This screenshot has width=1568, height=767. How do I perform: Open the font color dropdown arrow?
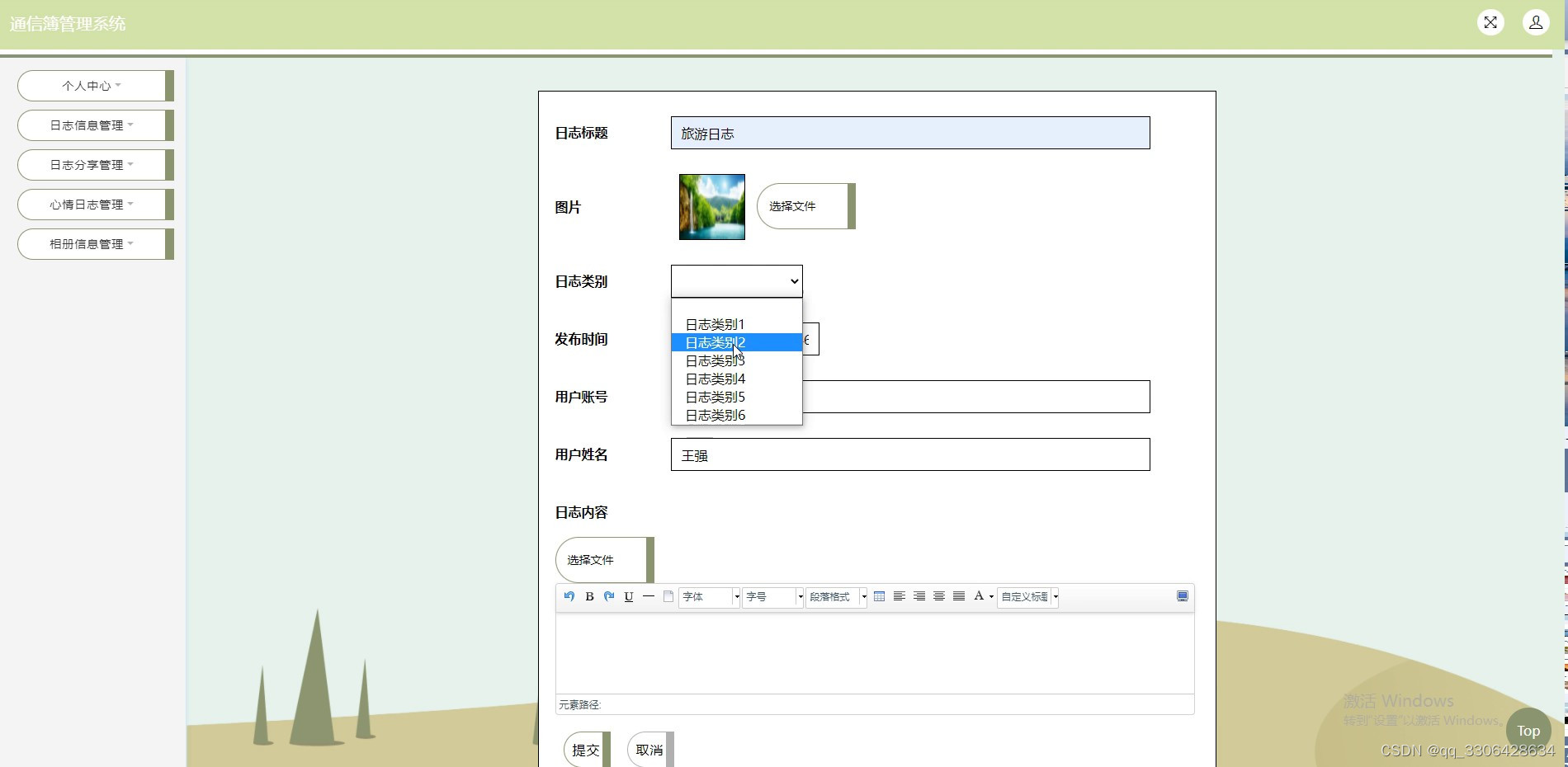(x=991, y=597)
